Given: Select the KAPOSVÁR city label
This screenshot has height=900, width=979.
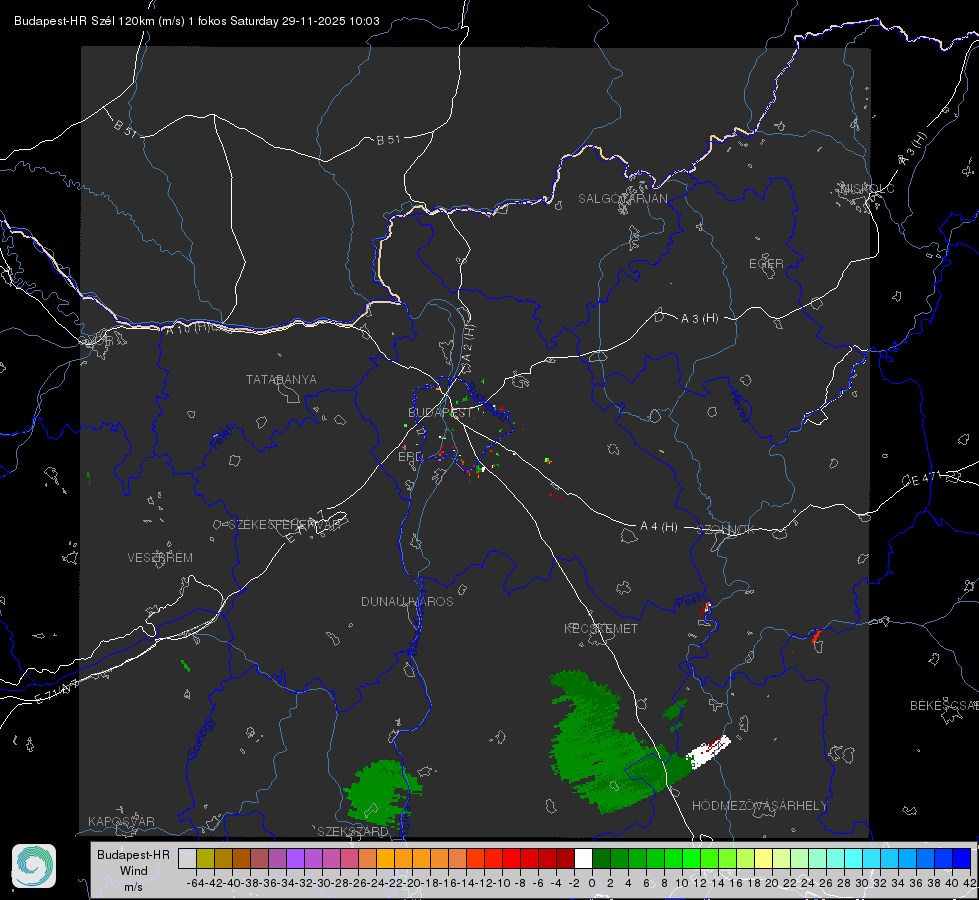Looking at the screenshot, I should tap(121, 821).
